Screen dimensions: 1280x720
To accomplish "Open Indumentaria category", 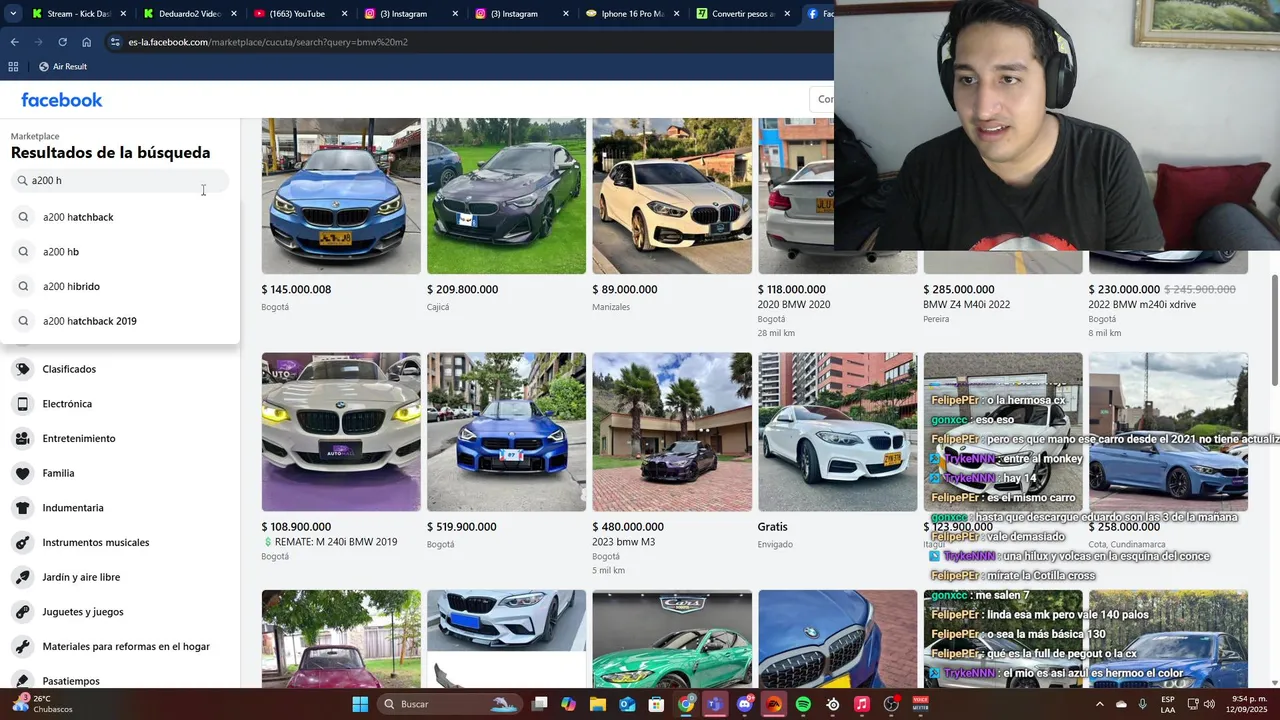I will pyautogui.click(x=120, y=508).
